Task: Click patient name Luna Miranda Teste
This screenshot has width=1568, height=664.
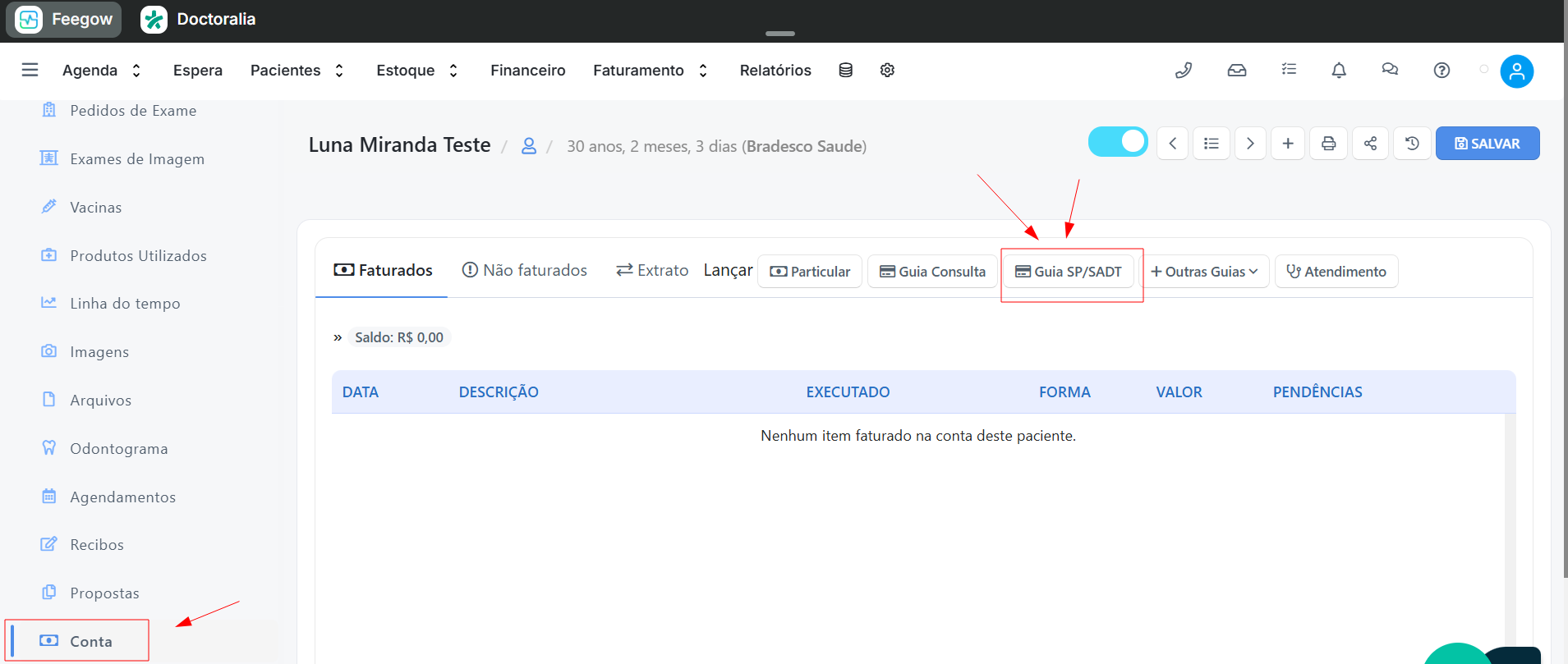Action: [399, 145]
